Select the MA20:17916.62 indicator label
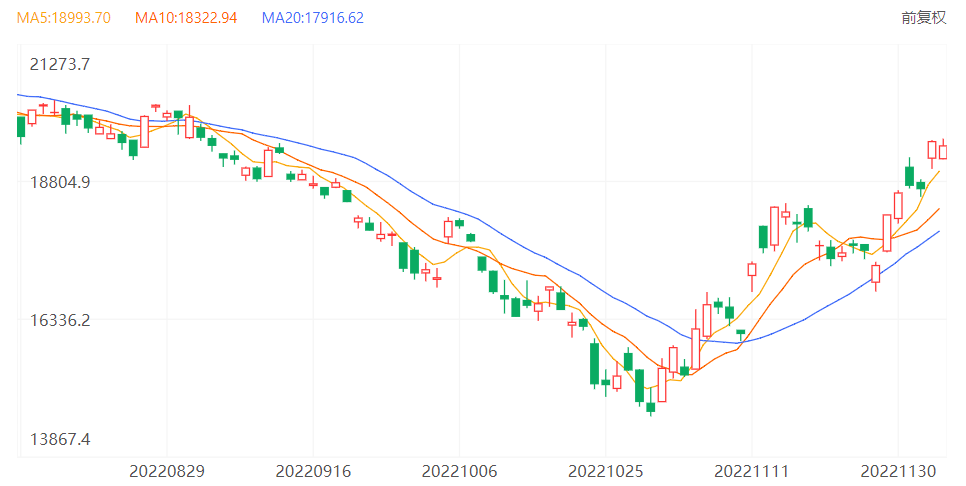The image size is (966, 486). tap(313, 18)
